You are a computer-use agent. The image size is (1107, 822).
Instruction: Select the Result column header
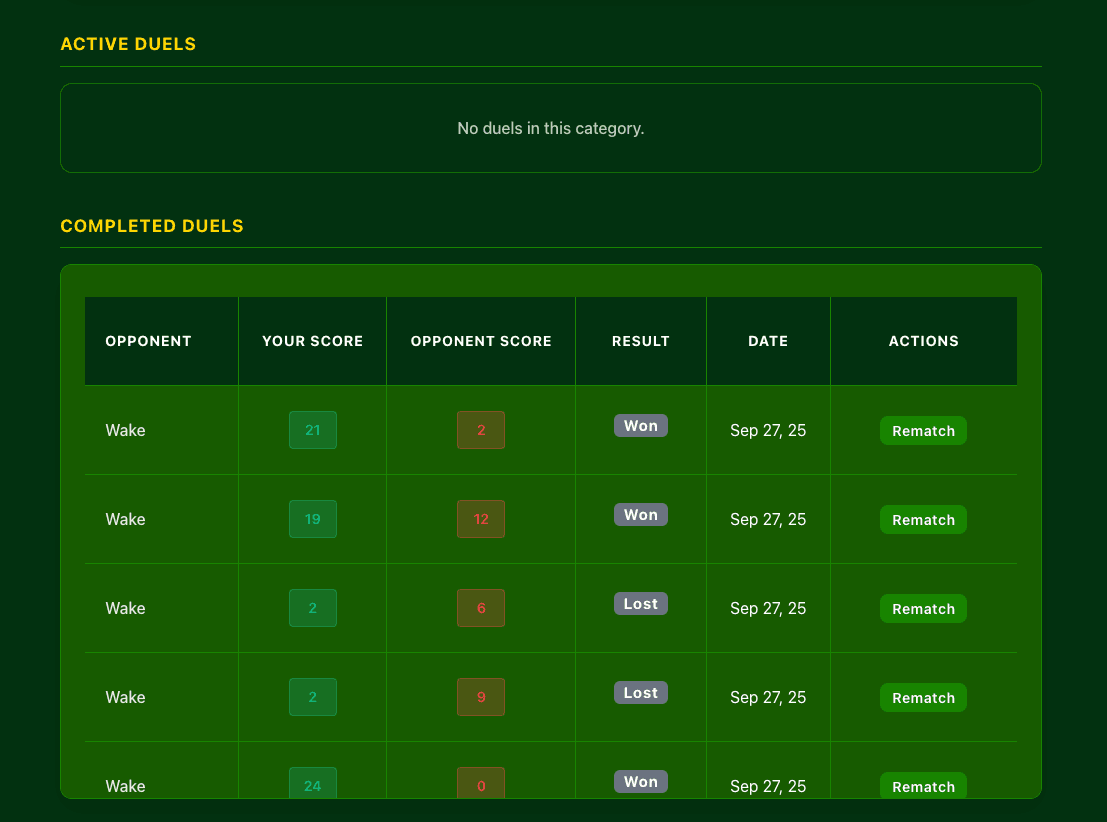click(641, 341)
